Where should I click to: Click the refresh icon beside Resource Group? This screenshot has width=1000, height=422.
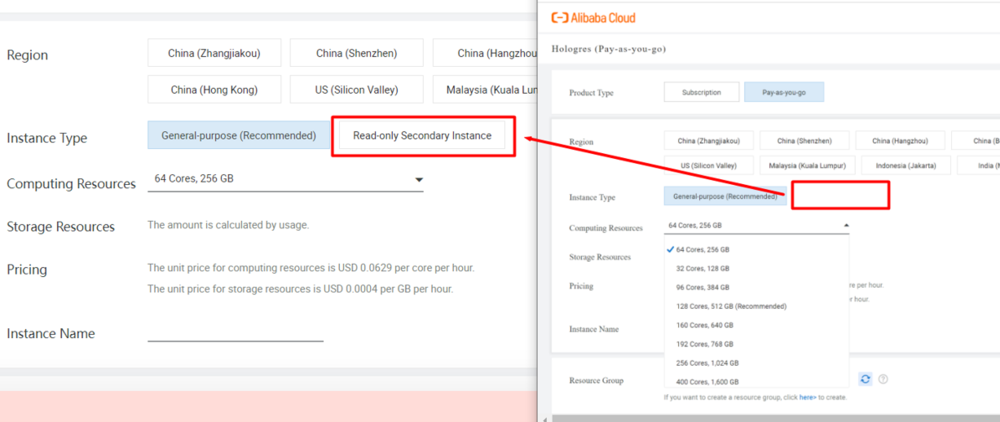(865, 379)
